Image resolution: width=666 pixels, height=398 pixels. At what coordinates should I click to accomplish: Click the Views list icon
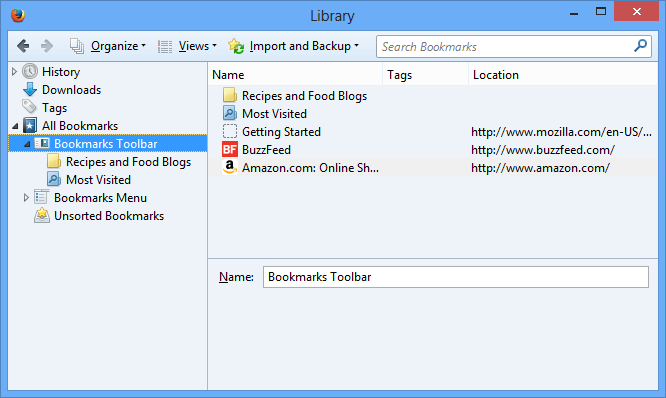pyautogui.click(x=165, y=46)
